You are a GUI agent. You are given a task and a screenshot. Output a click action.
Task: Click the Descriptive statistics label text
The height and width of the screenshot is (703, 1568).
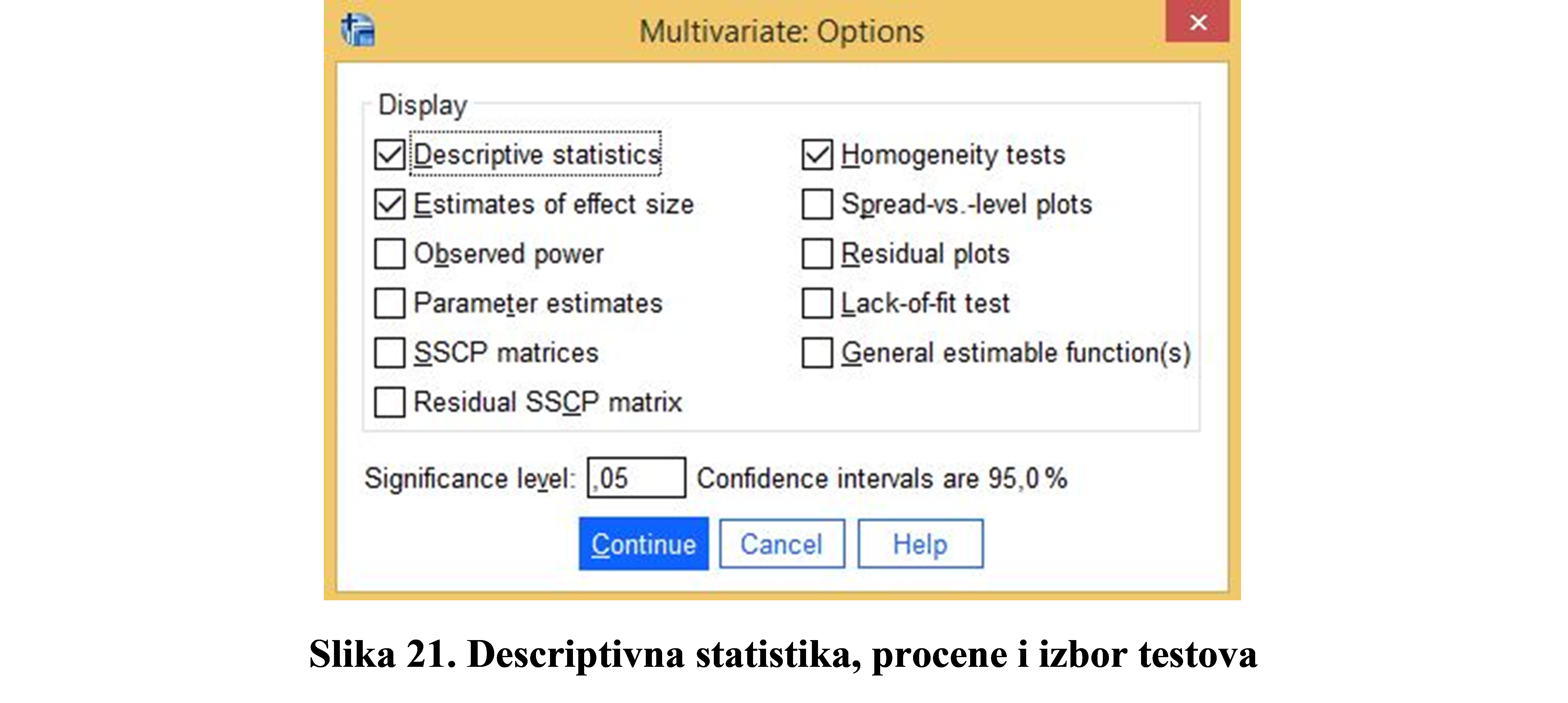click(537, 155)
